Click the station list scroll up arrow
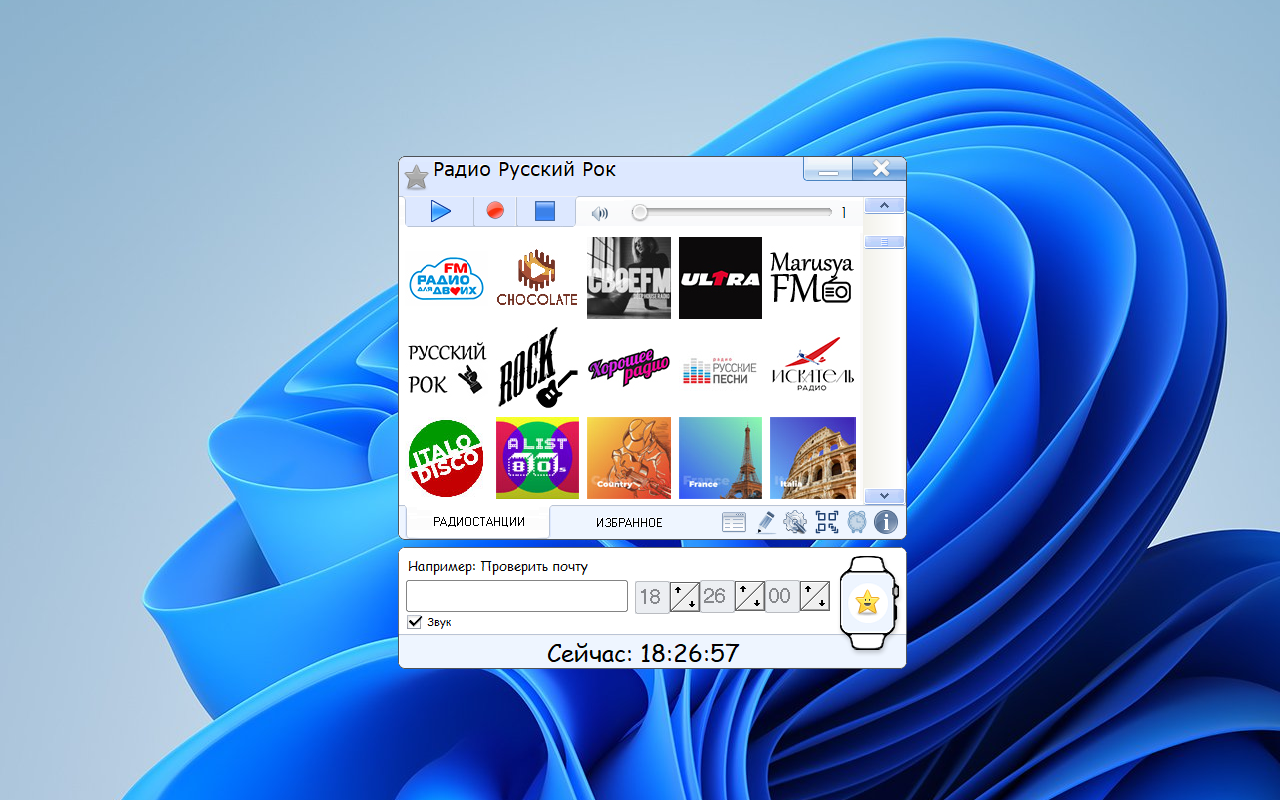The height and width of the screenshot is (800, 1280). tap(884, 205)
